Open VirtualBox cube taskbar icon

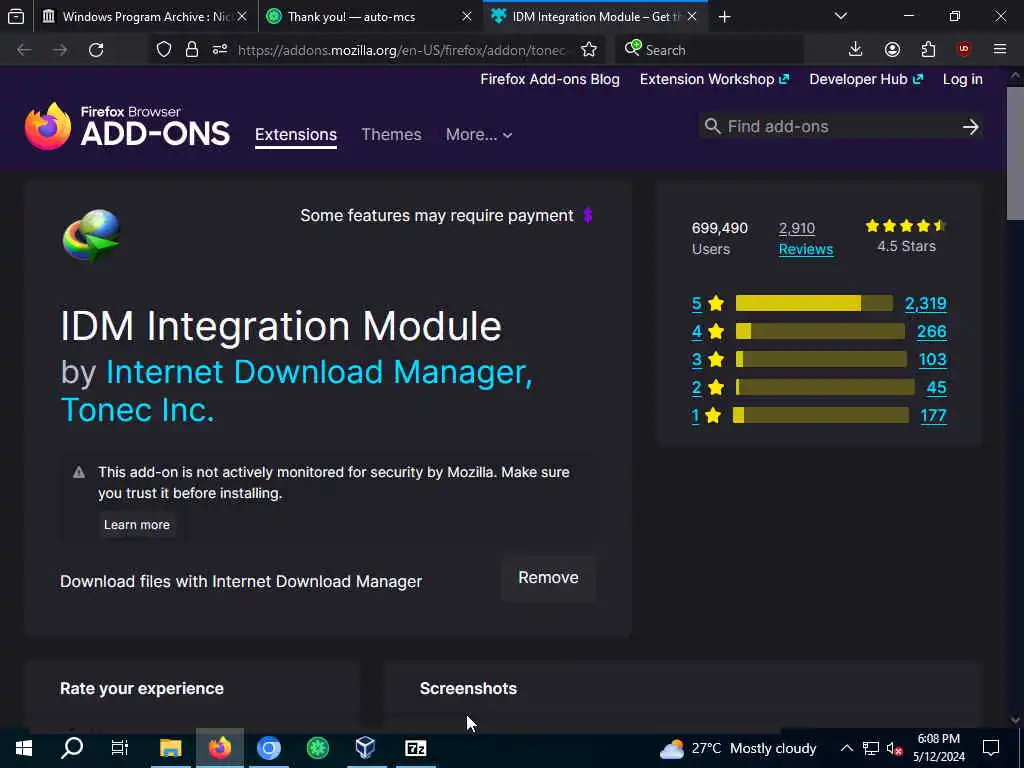pyautogui.click(x=366, y=748)
